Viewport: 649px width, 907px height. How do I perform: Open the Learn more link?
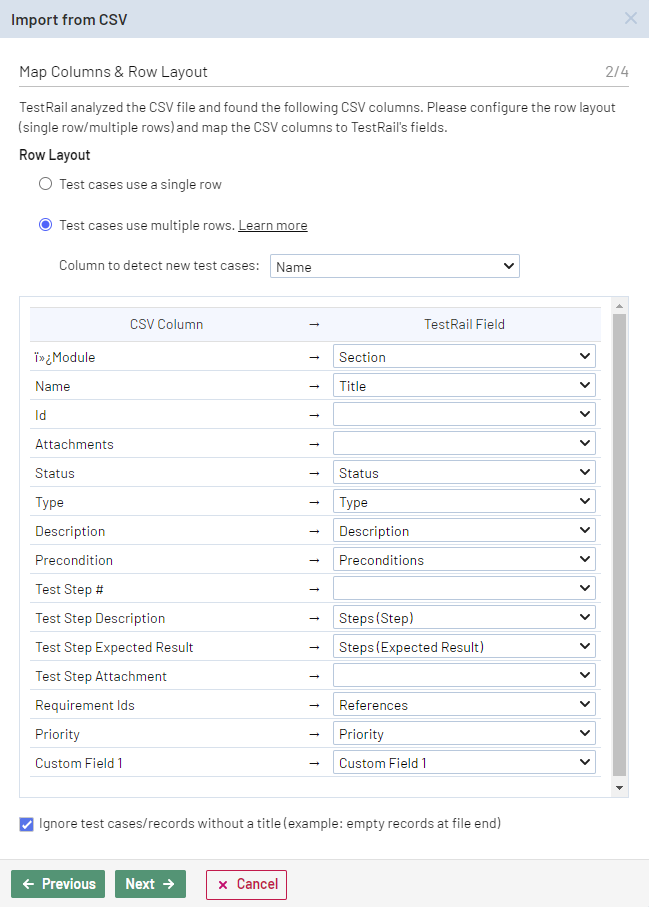(272, 226)
